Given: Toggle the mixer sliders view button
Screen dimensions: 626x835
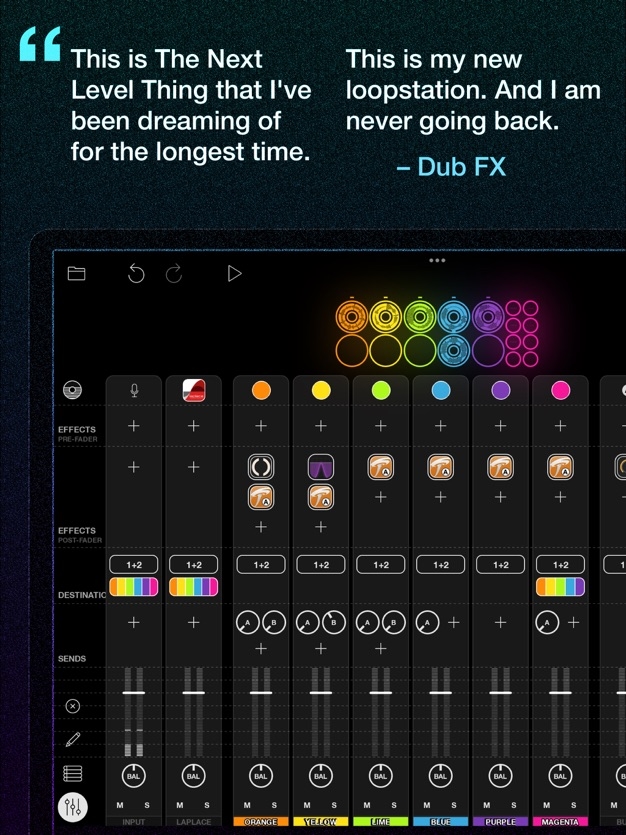Looking at the screenshot, I should point(73,806).
